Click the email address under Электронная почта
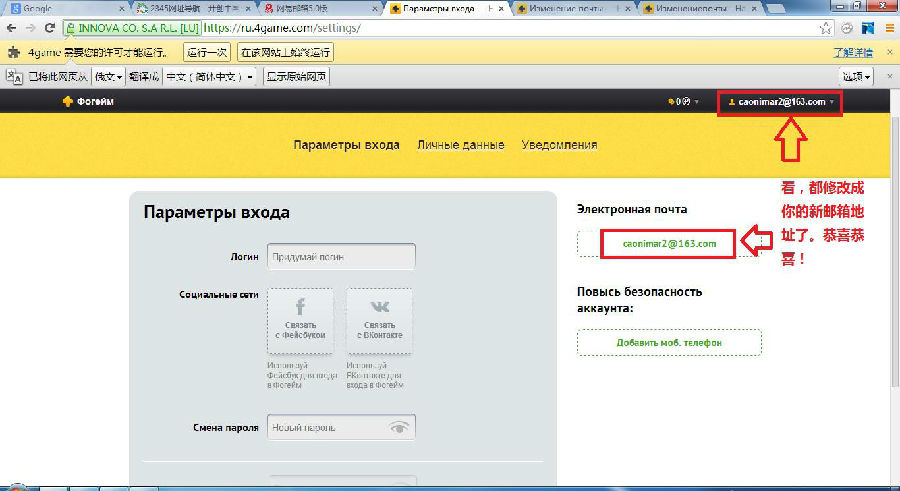The height and width of the screenshot is (491, 900). coord(669,244)
